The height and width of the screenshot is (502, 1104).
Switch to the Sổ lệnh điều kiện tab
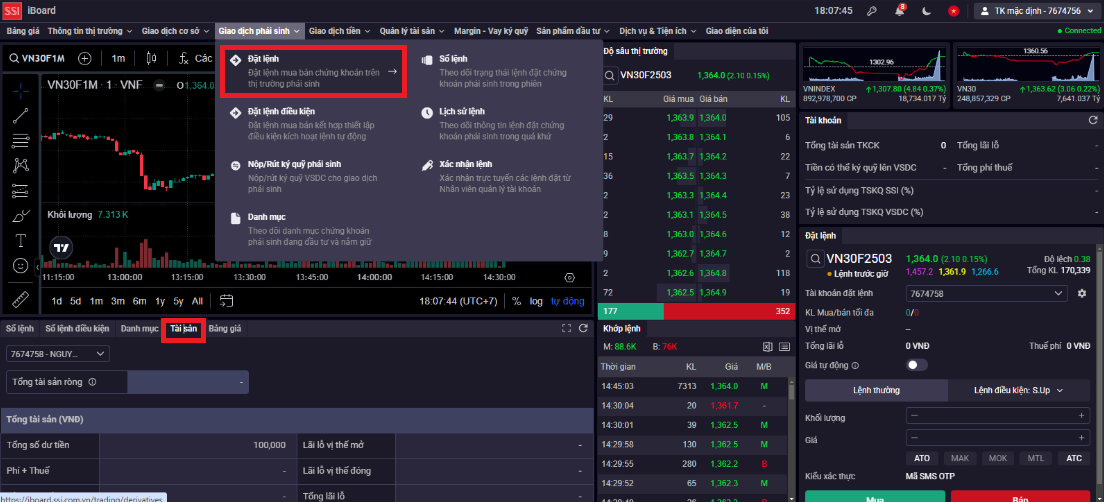[x=77, y=328]
